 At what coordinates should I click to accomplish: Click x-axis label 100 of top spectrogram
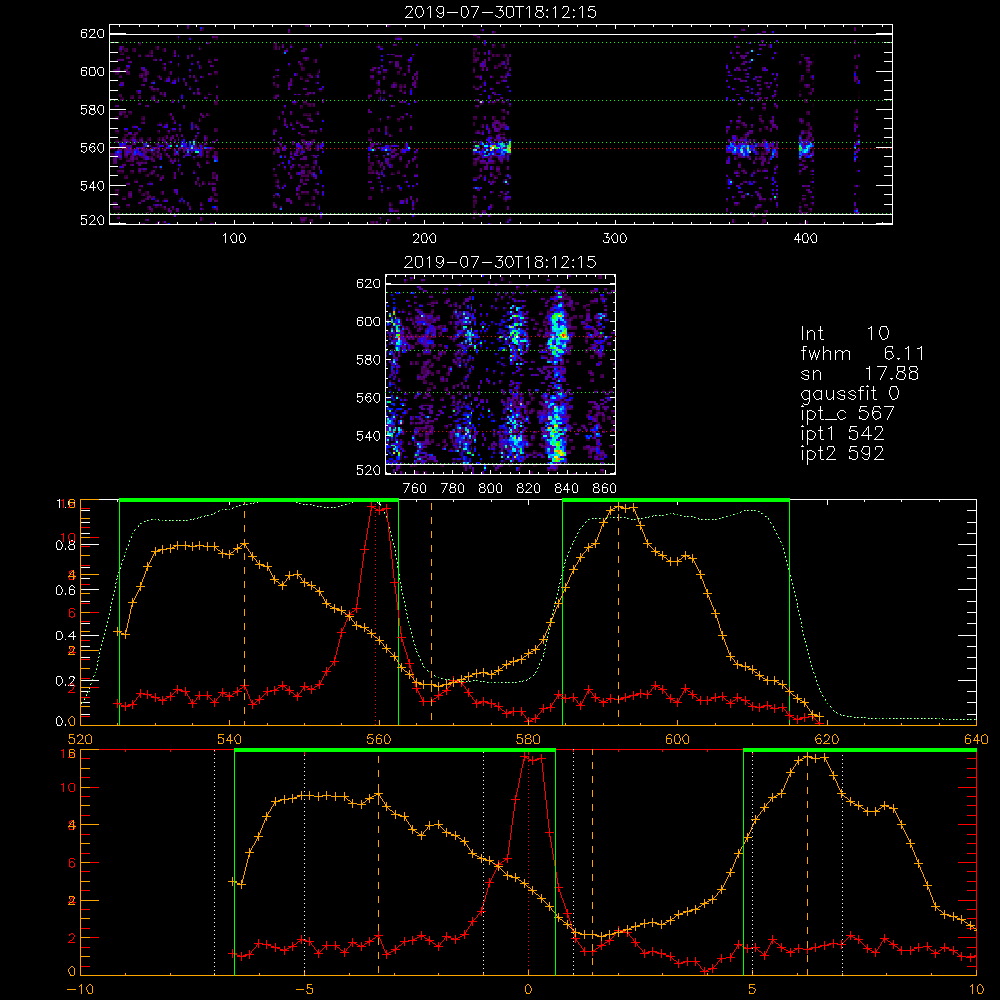coord(234,239)
